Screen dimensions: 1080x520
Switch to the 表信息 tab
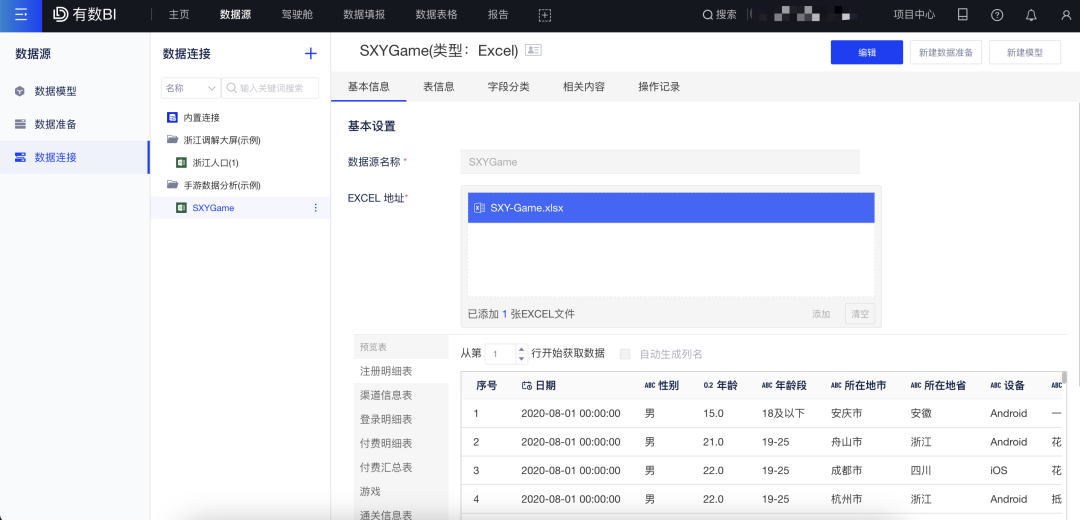pos(438,87)
